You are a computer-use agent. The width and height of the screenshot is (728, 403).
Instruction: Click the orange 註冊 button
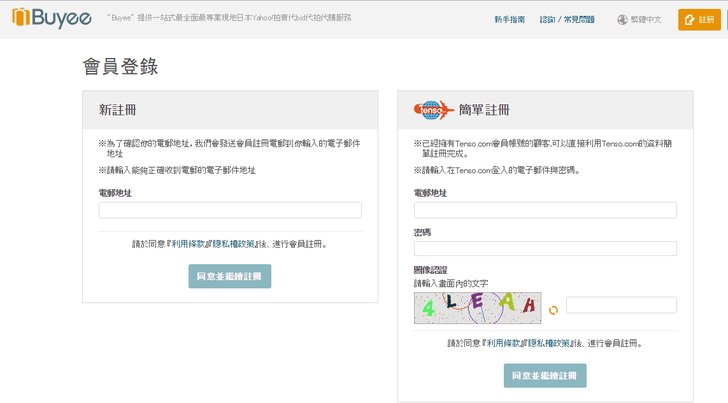tap(700, 20)
